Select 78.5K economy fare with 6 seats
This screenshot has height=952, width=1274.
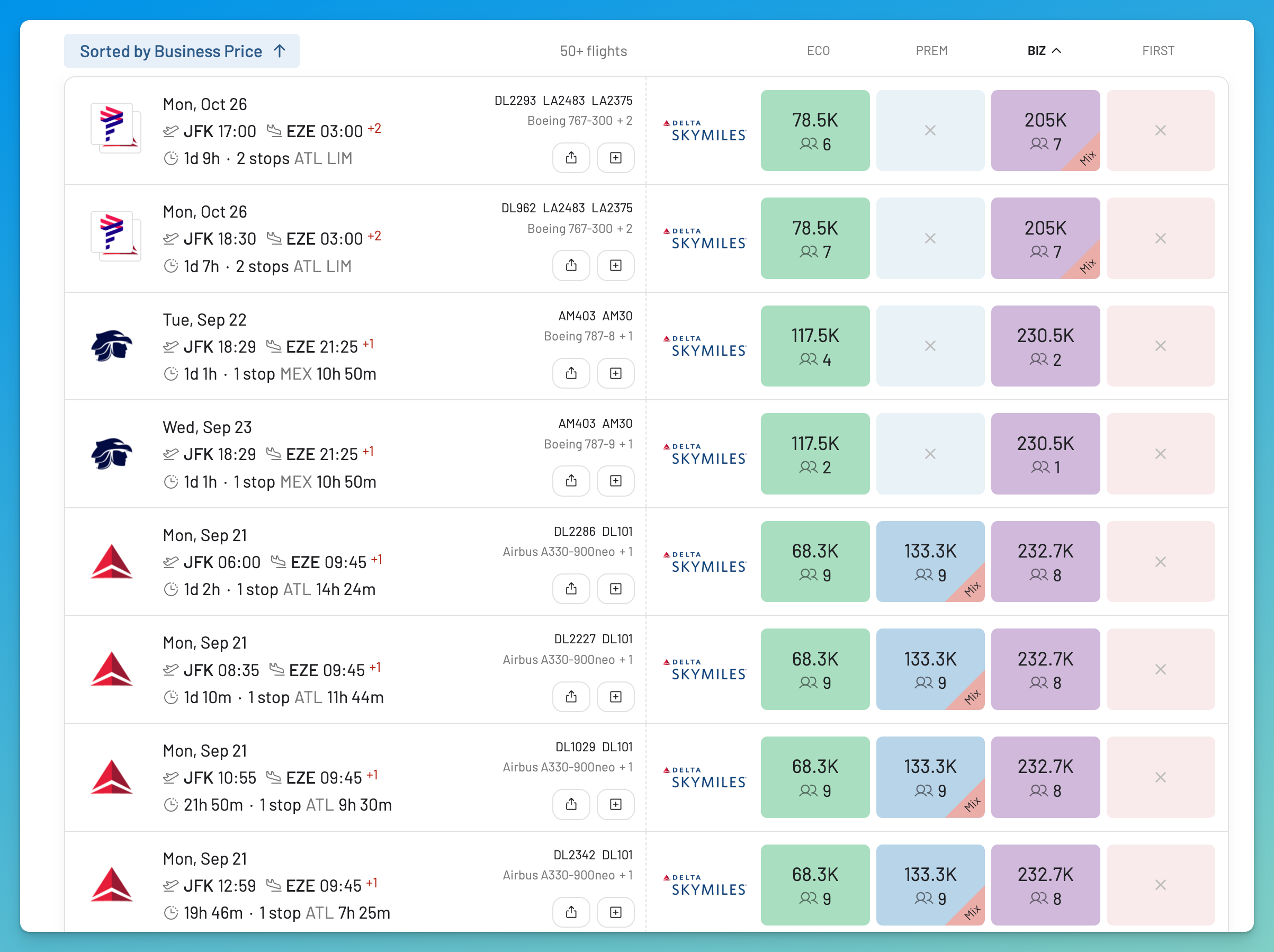click(815, 131)
